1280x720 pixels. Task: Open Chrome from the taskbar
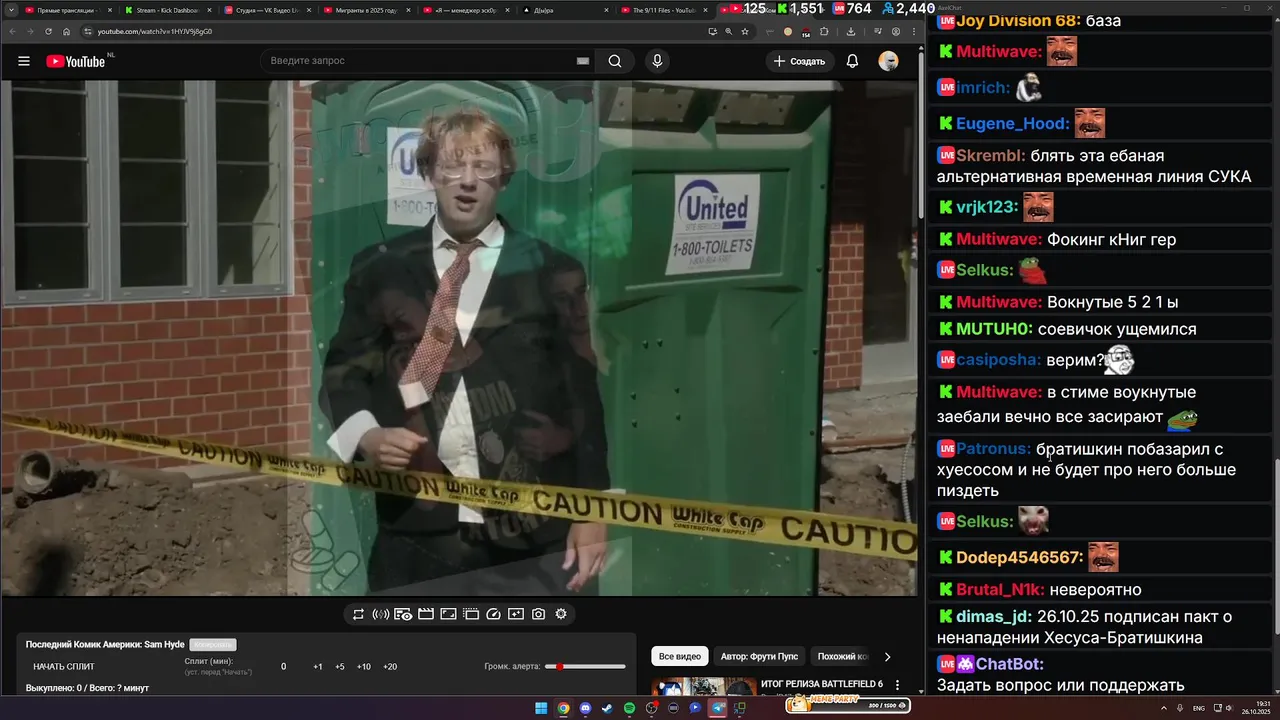pyautogui.click(x=563, y=708)
